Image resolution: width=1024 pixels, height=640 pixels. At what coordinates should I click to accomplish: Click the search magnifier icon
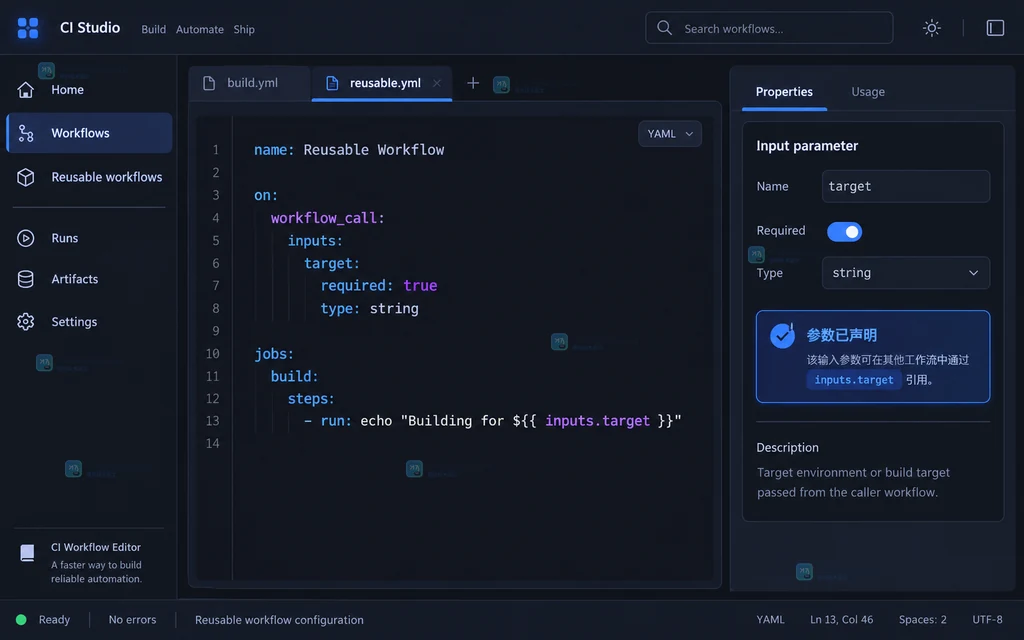[664, 28]
